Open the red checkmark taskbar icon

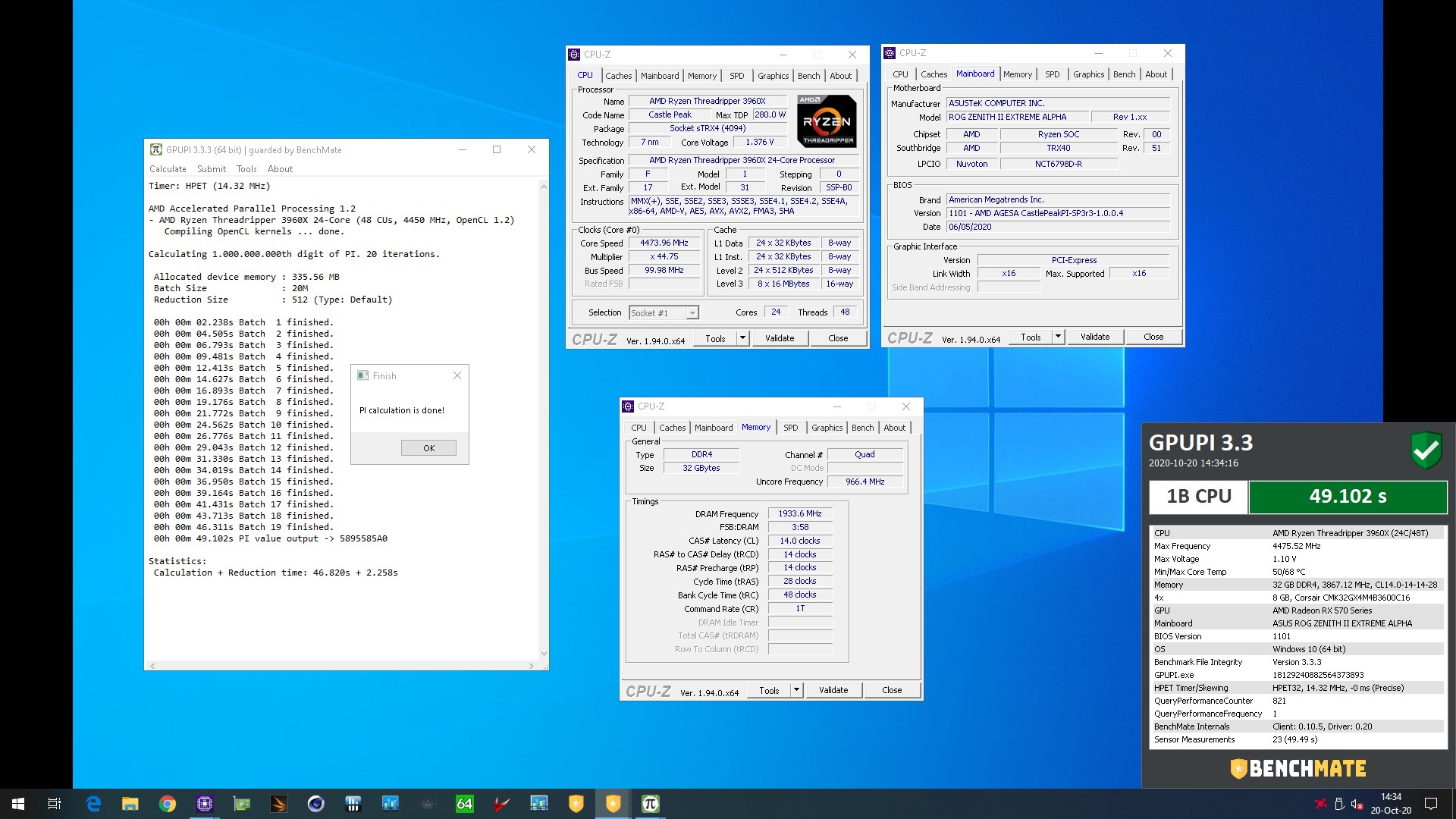[502, 804]
